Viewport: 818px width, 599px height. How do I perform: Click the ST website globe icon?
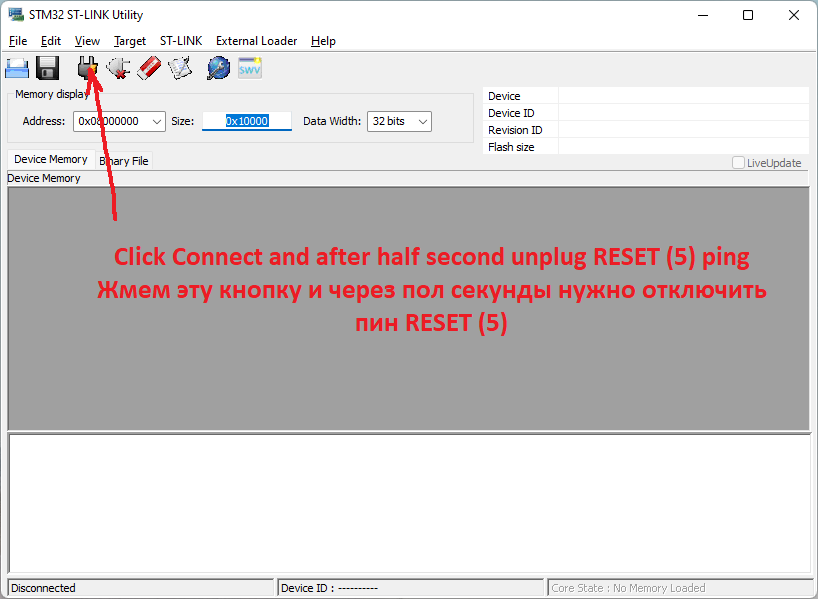click(x=219, y=68)
